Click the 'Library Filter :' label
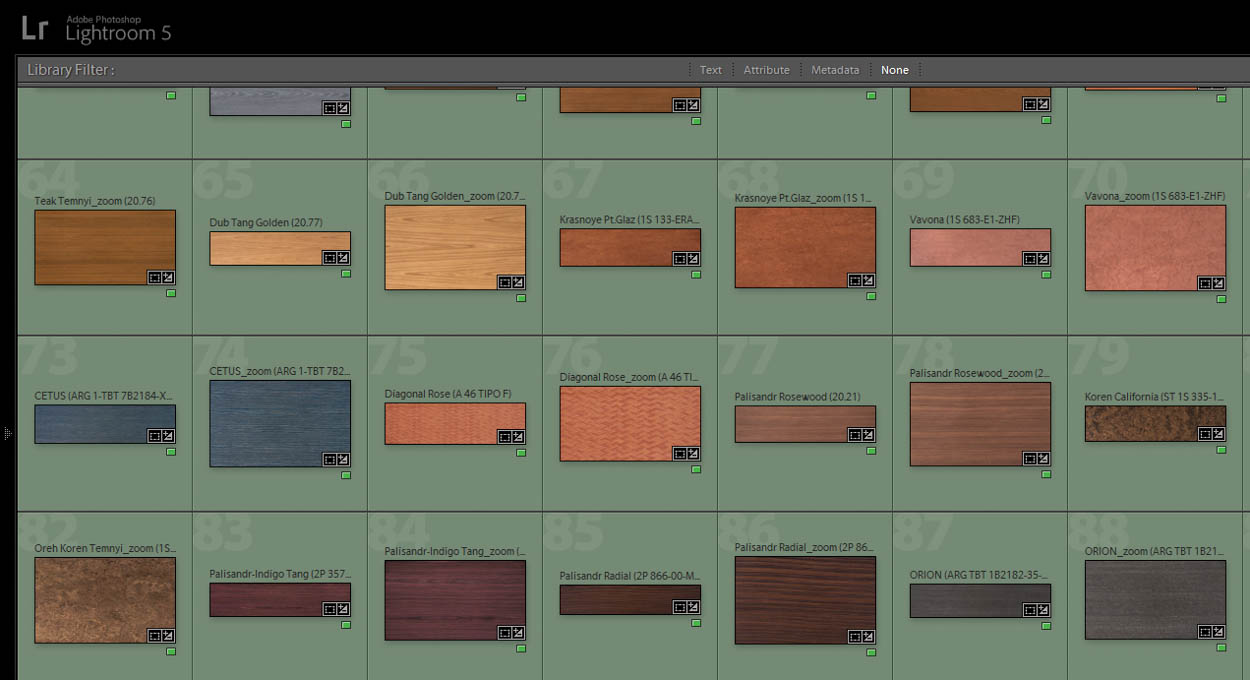This screenshot has width=1250, height=680. 71,70
